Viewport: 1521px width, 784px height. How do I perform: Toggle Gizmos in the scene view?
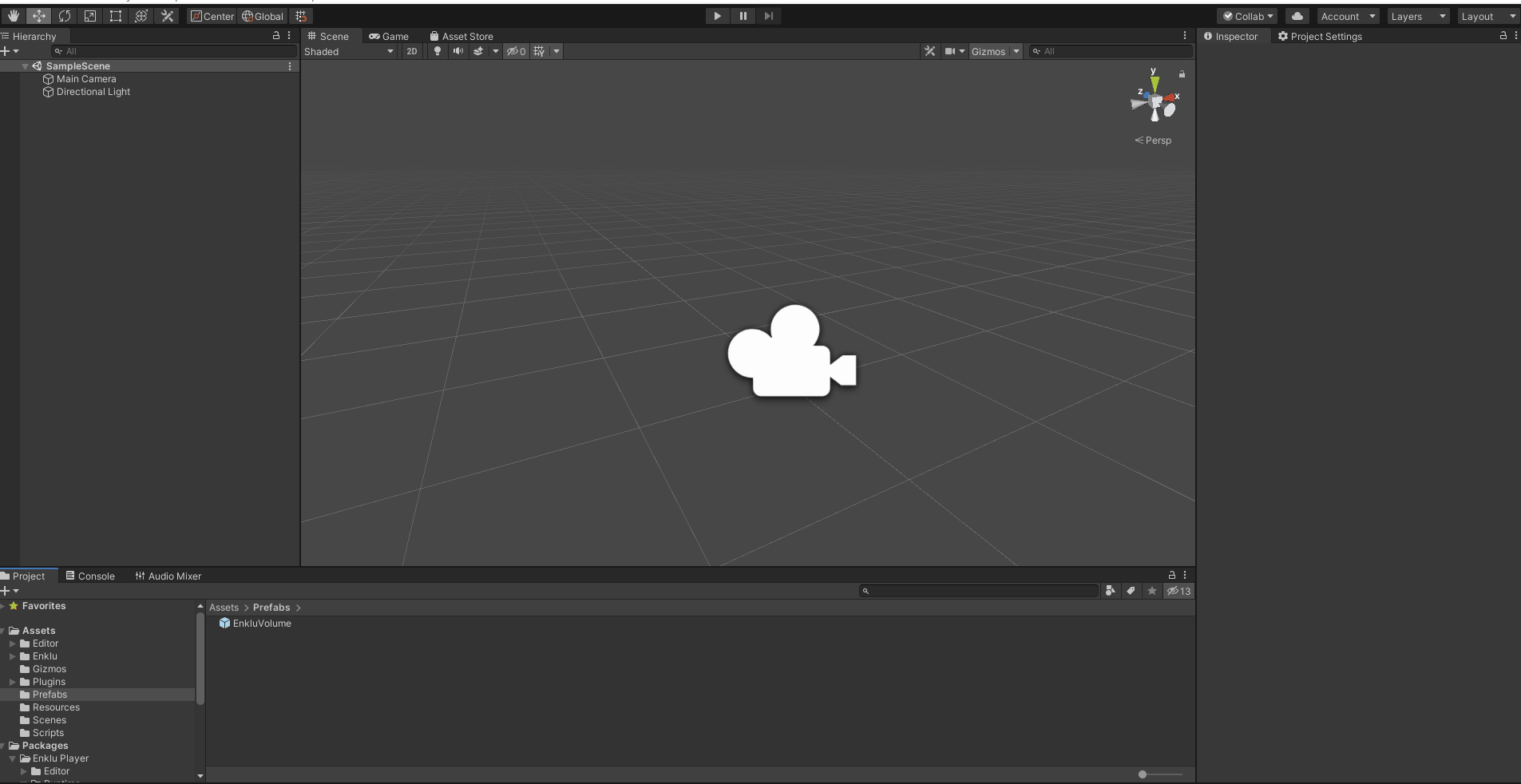click(x=988, y=51)
